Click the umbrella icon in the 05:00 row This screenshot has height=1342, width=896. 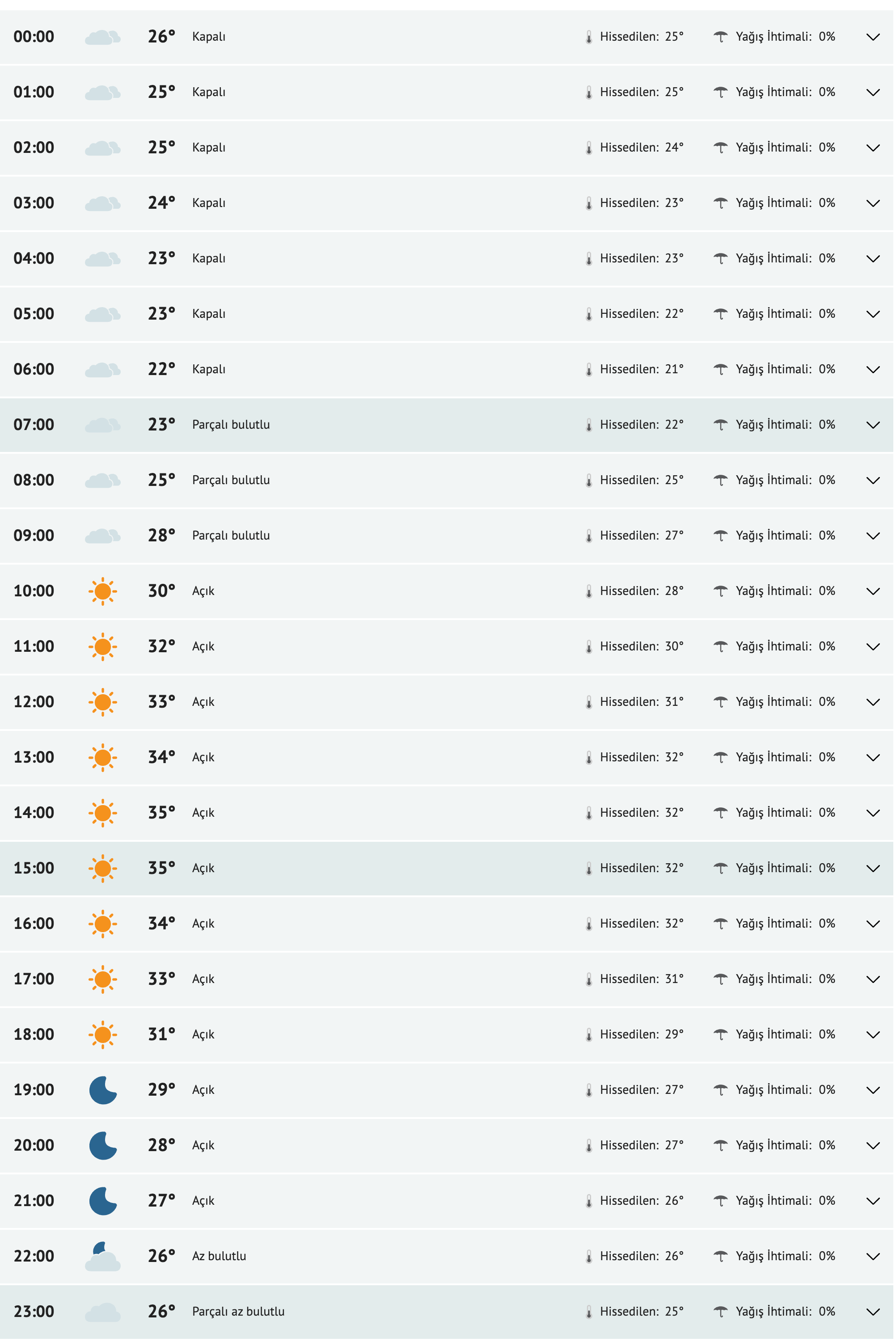point(721,313)
